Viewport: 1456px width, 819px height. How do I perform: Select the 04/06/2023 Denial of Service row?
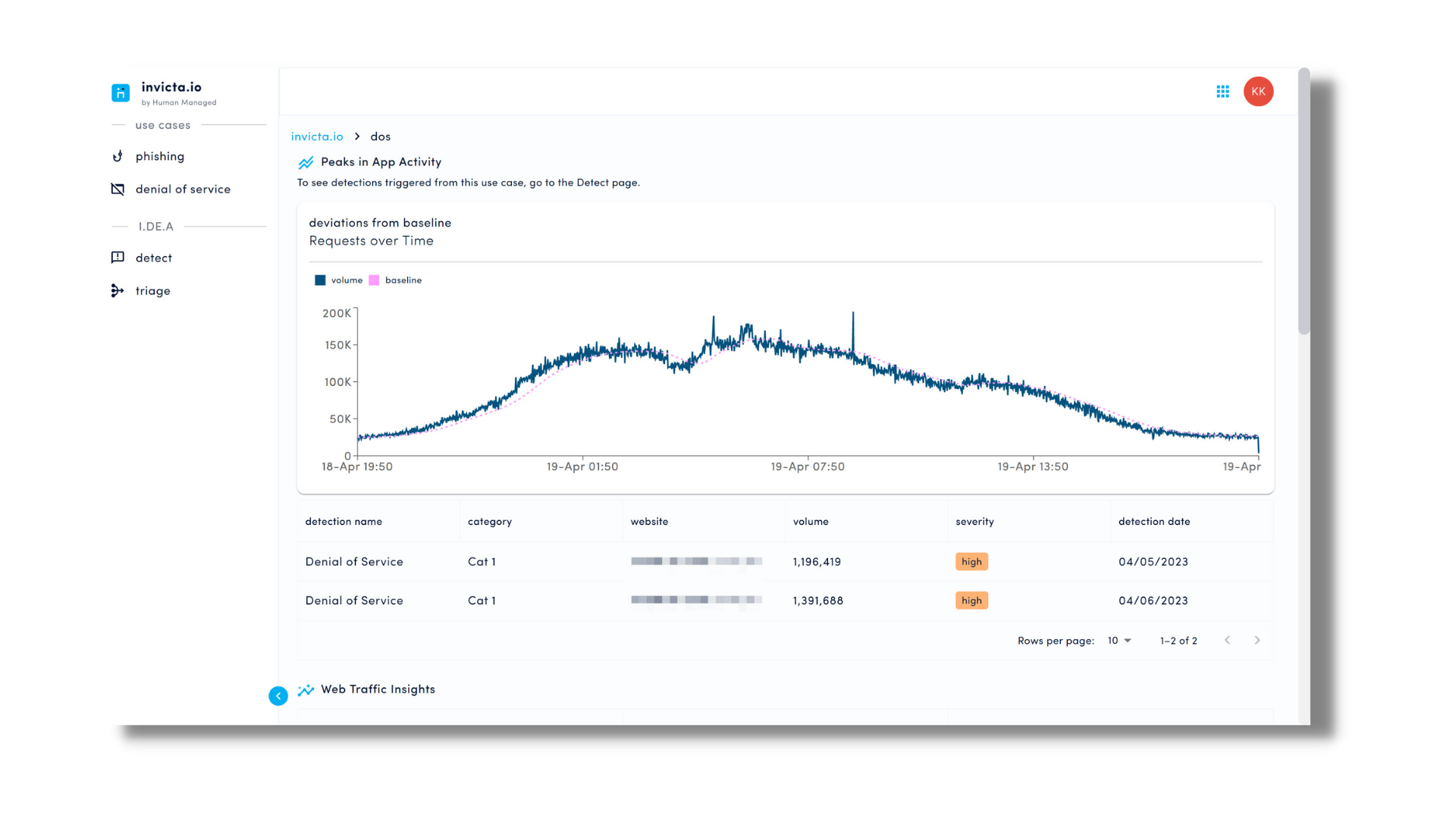click(x=785, y=601)
